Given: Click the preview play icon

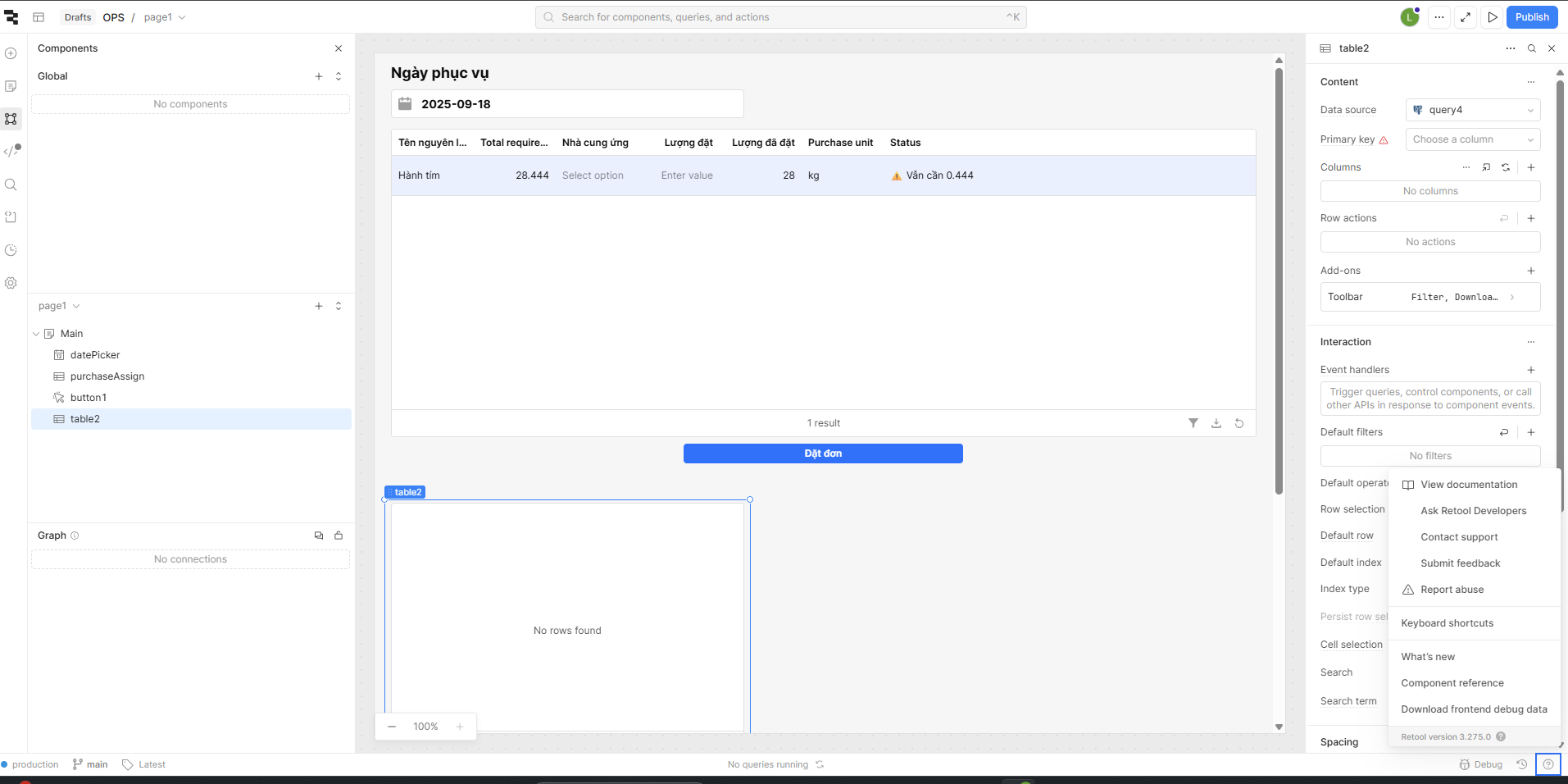Looking at the screenshot, I should tap(1493, 17).
